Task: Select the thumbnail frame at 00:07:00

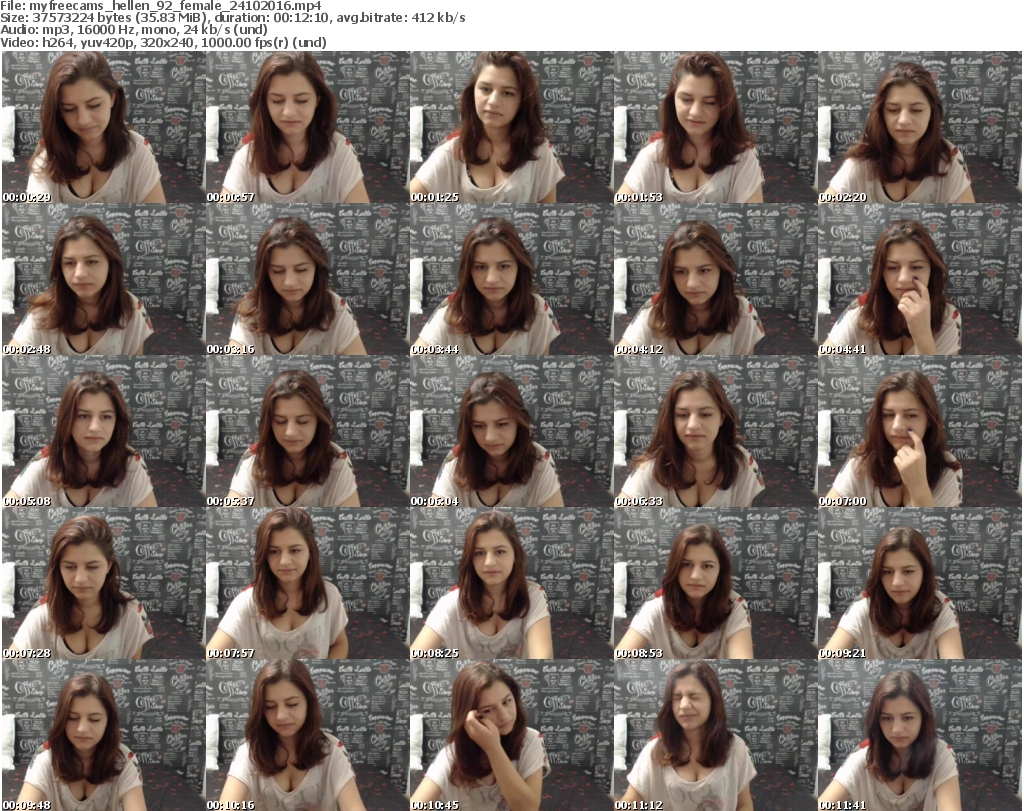Action: [920, 431]
